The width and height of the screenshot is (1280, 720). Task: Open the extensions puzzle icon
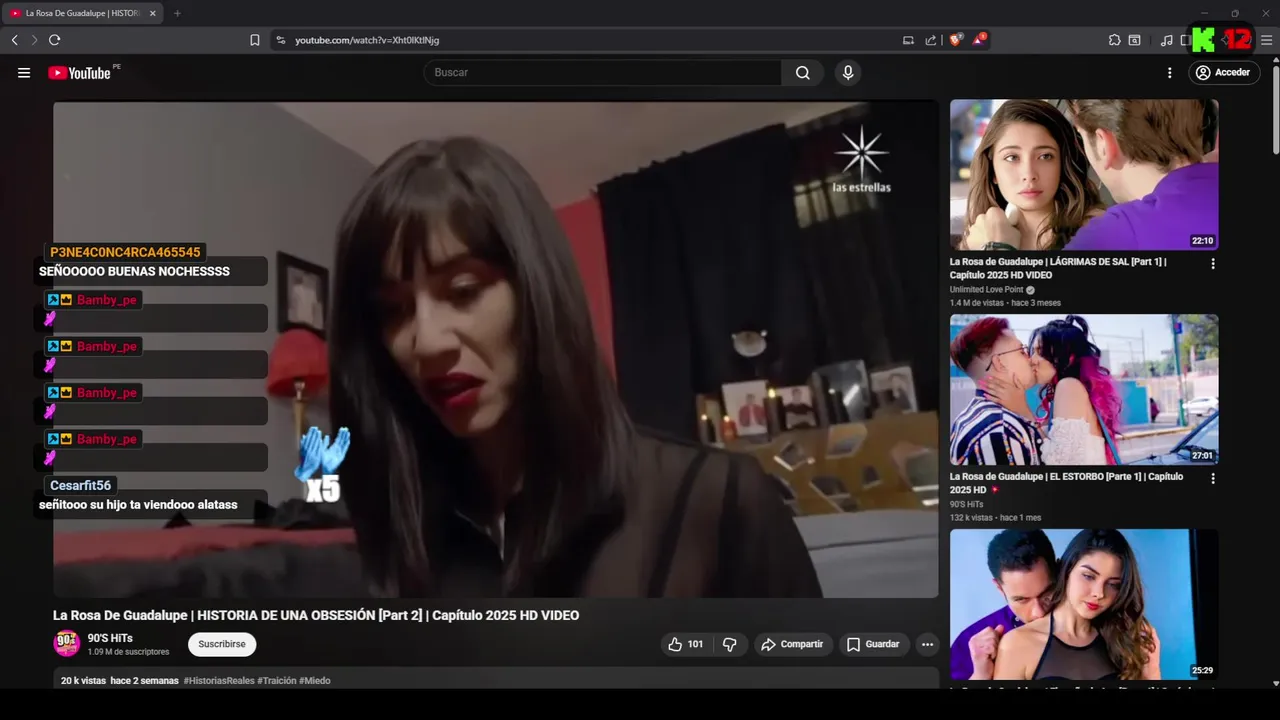pyautogui.click(x=1115, y=40)
